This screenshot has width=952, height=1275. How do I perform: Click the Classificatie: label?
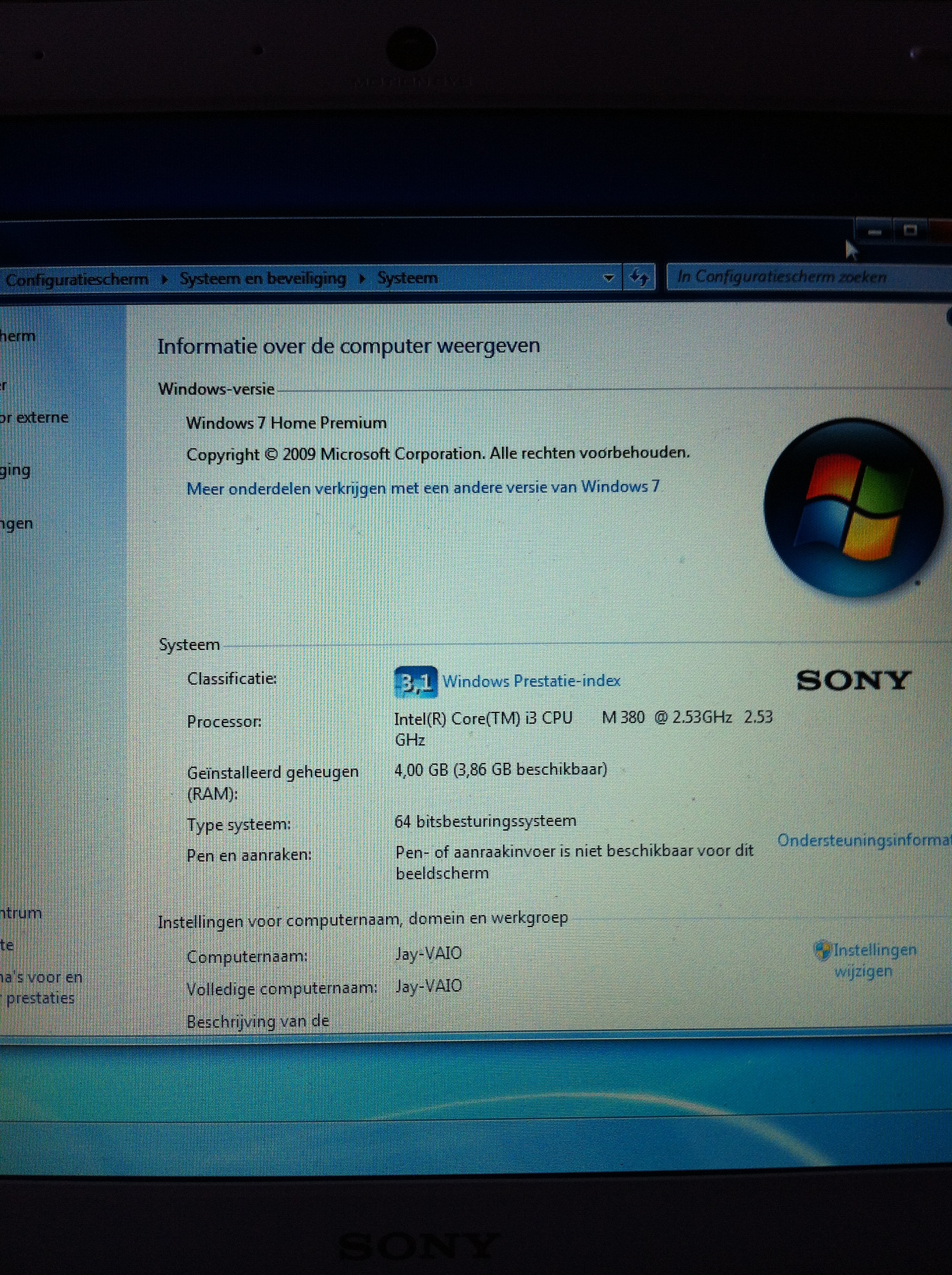[232, 678]
